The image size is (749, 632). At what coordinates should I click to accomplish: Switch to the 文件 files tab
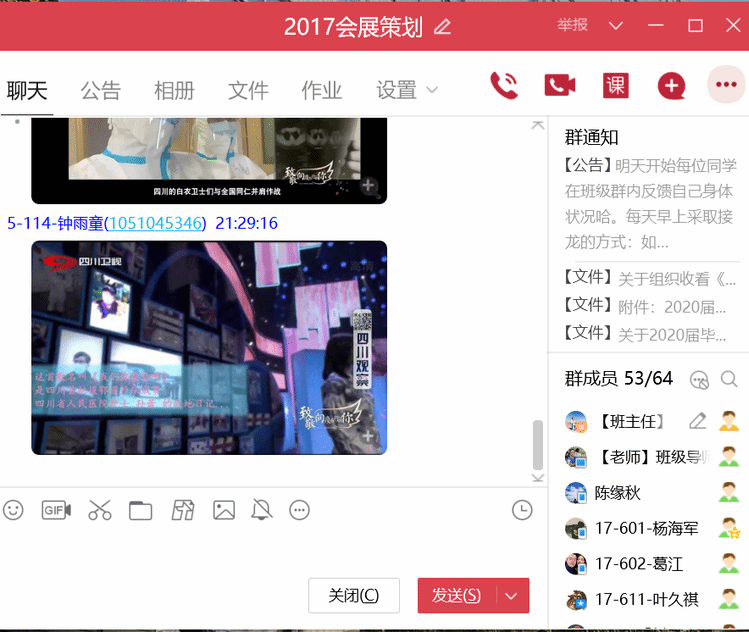click(248, 90)
